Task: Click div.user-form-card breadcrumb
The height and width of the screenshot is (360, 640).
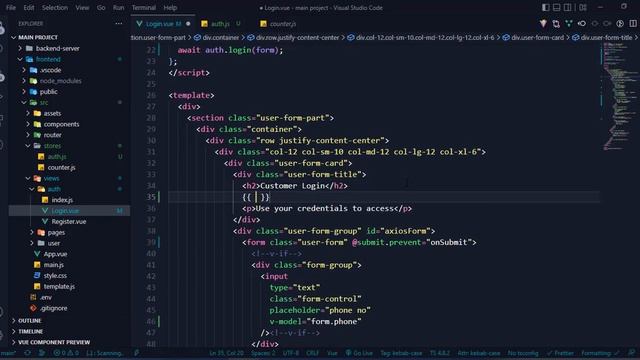Action: pyautogui.click(x=537, y=38)
